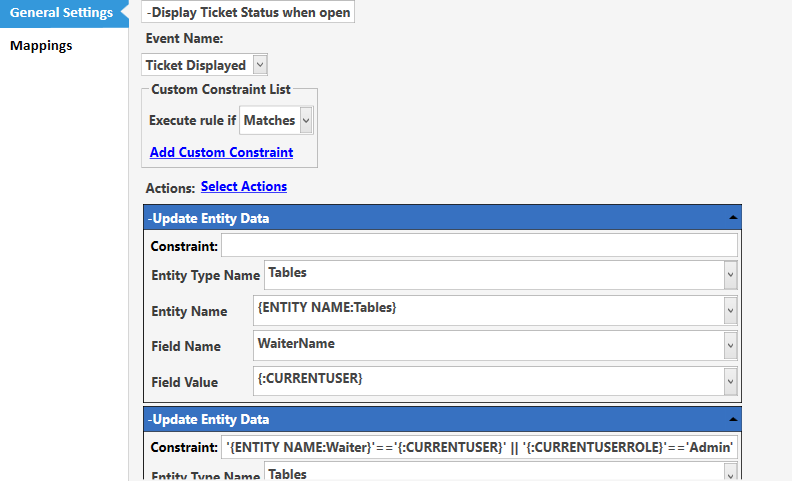Click the Field Value text box with {:CURRENTUSER}
Viewport: 792px width, 481px height.
(489, 381)
